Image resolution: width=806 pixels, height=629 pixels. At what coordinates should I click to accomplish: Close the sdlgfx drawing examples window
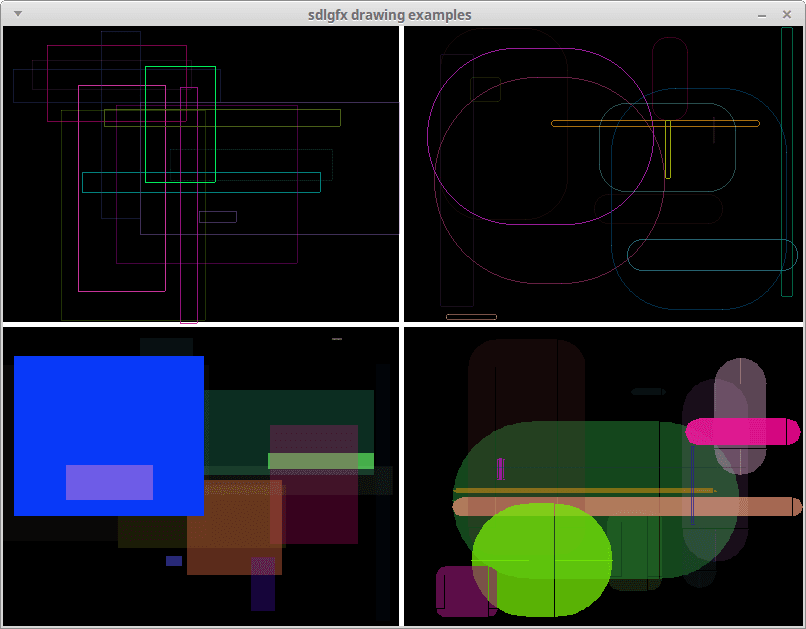(786, 14)
